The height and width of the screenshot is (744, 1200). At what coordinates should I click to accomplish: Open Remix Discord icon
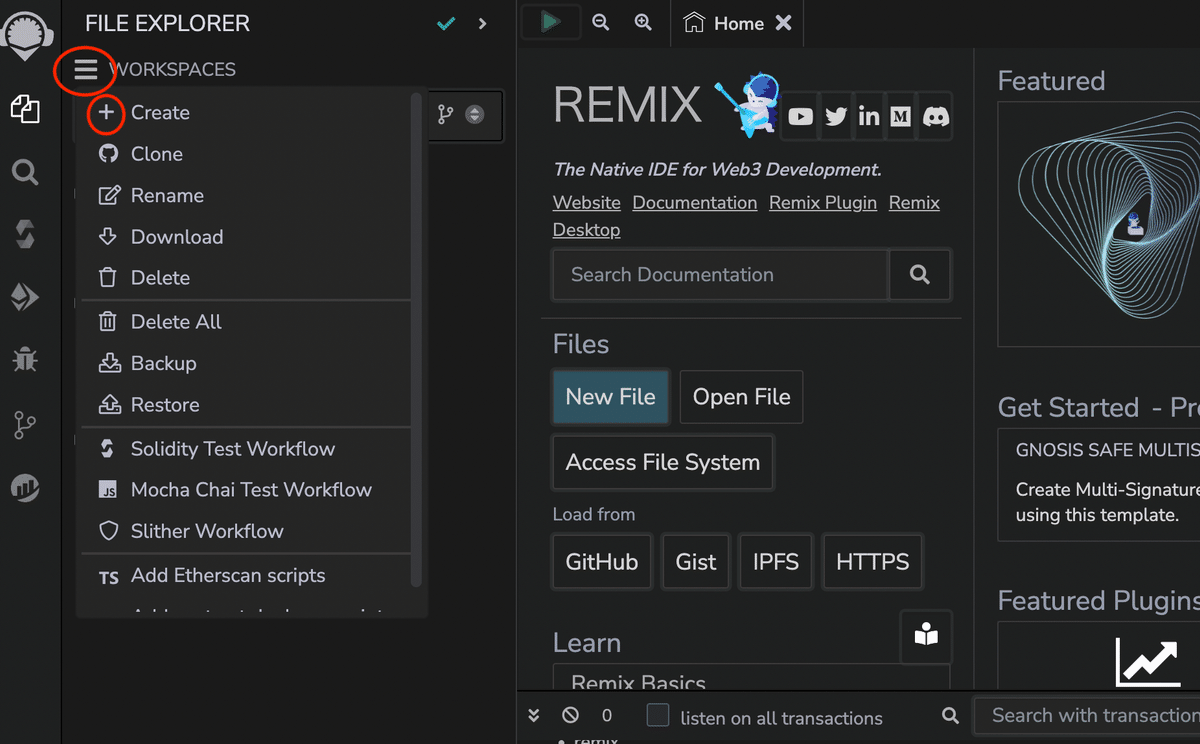[x=935, y=117]
